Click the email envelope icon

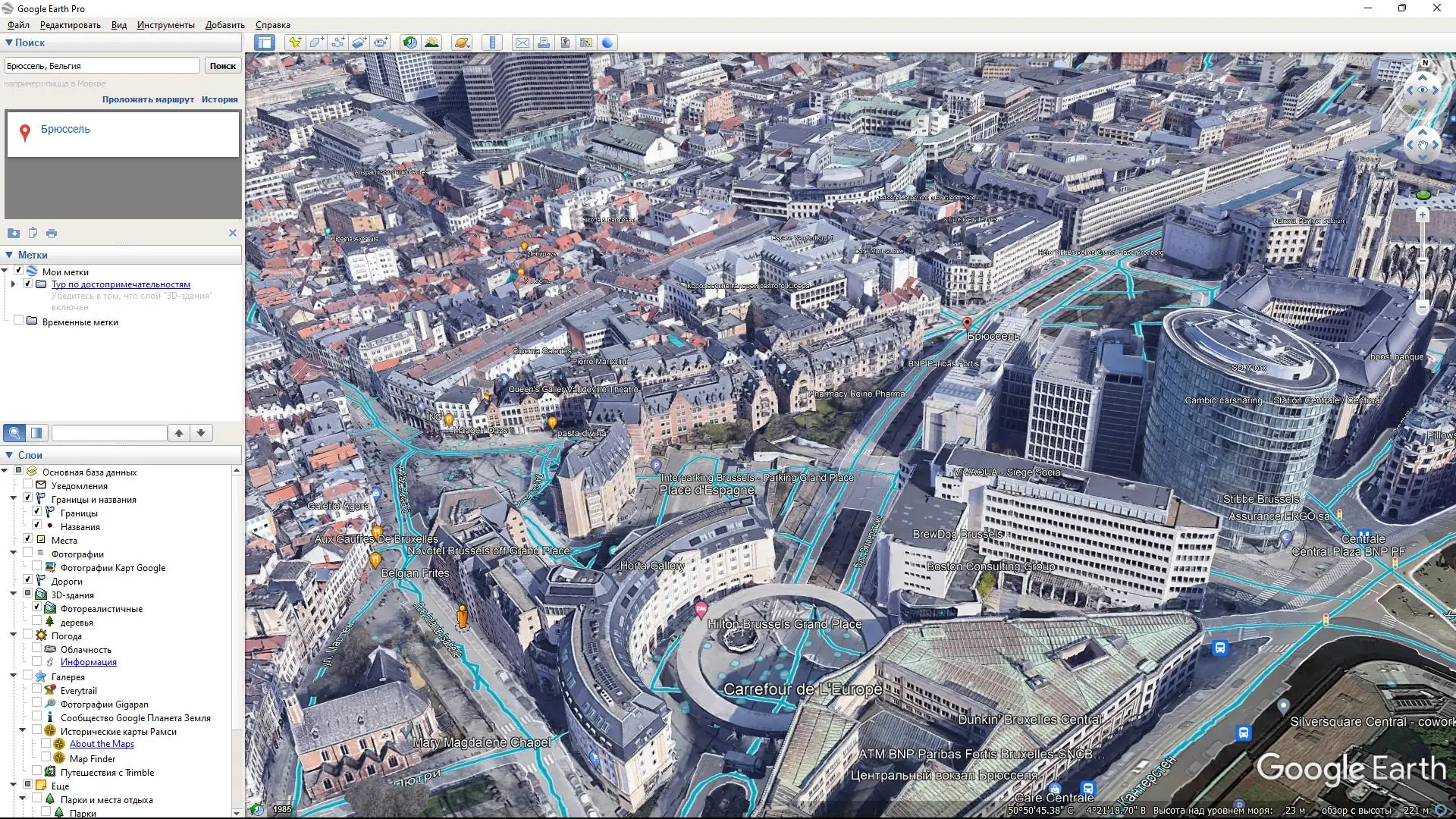click(522, 42)
